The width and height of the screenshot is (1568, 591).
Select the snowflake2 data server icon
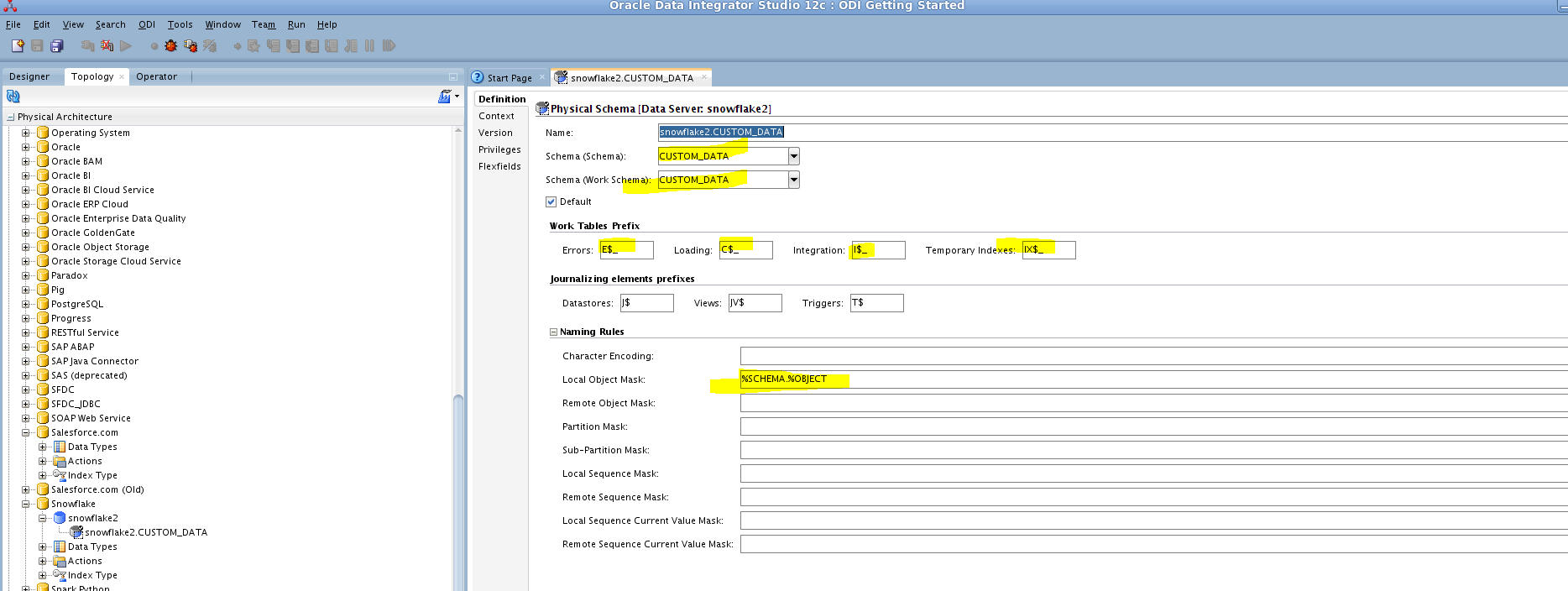(60, 518)
